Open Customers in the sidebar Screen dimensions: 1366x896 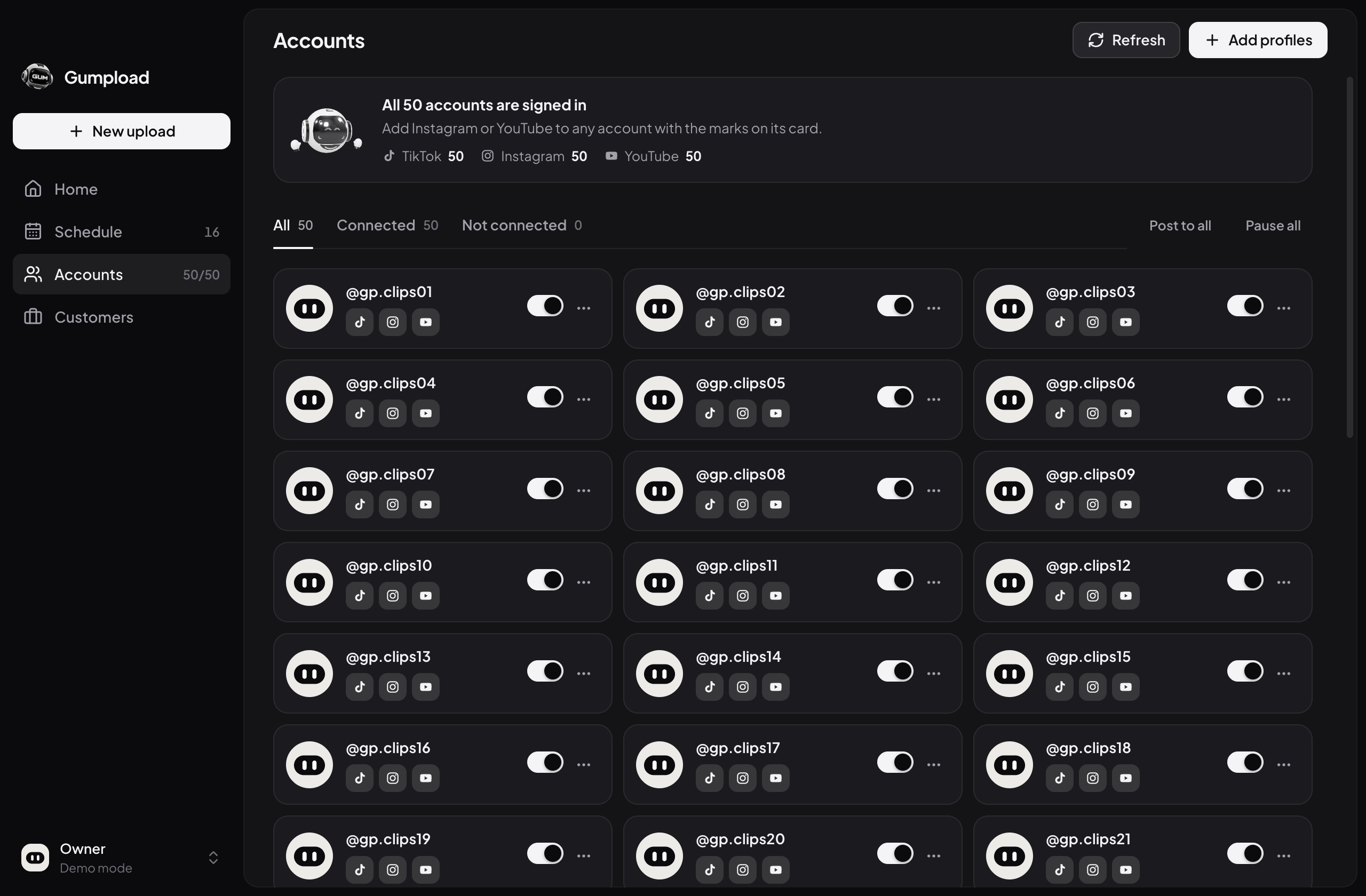[121, 317]
